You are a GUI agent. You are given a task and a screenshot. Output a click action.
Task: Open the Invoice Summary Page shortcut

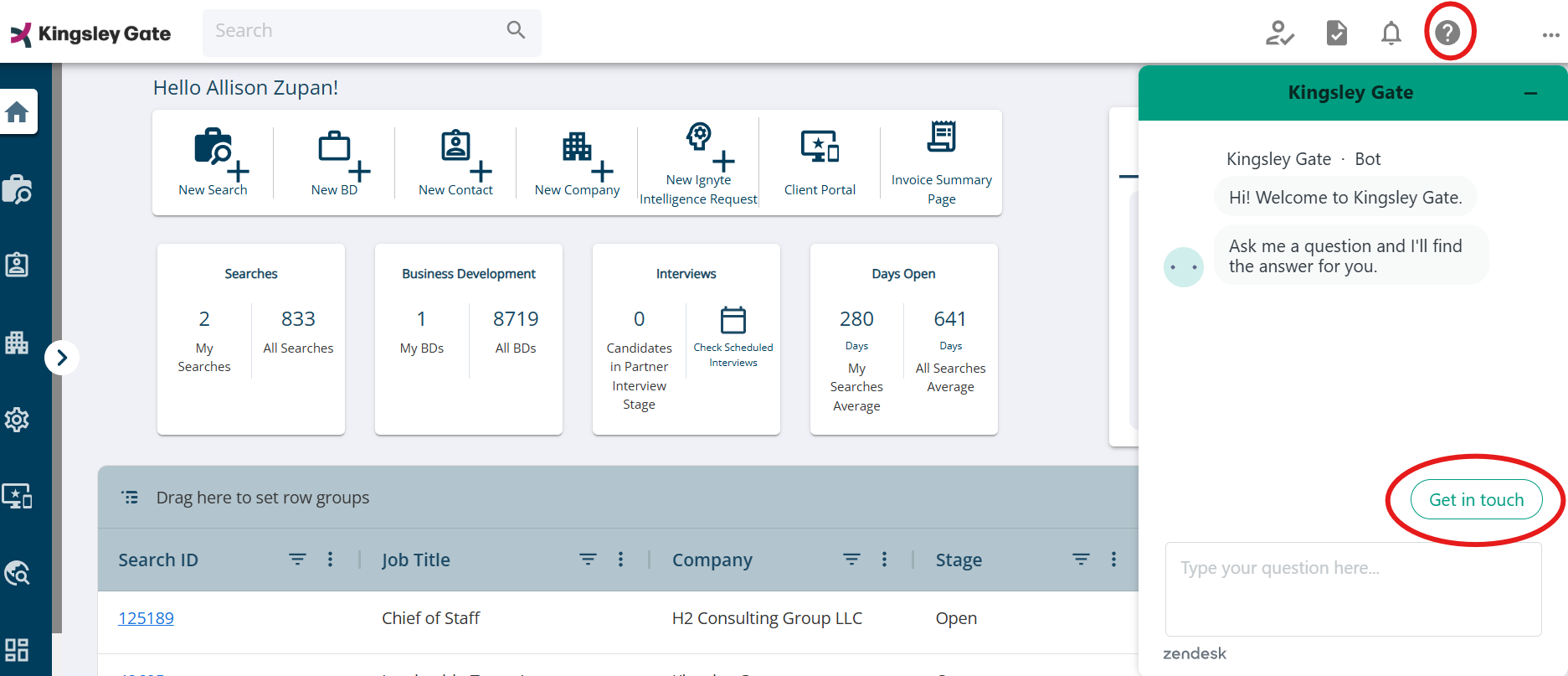(941, 163)
